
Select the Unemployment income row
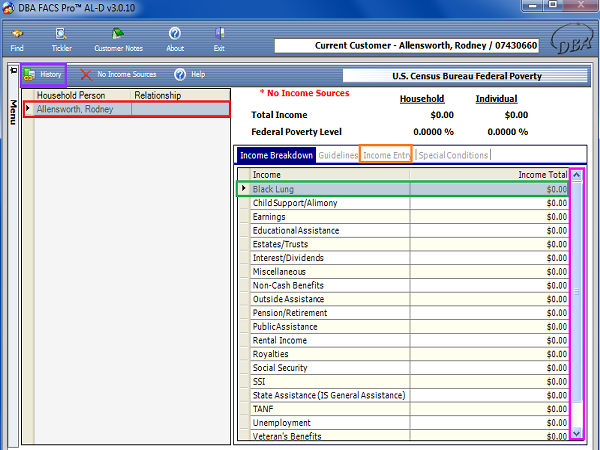[404, 423]
